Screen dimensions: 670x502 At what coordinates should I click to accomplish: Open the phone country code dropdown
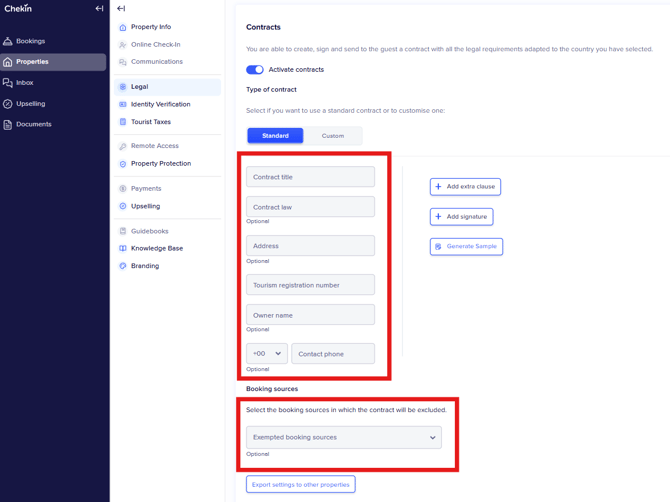click(x=267, y=354)
